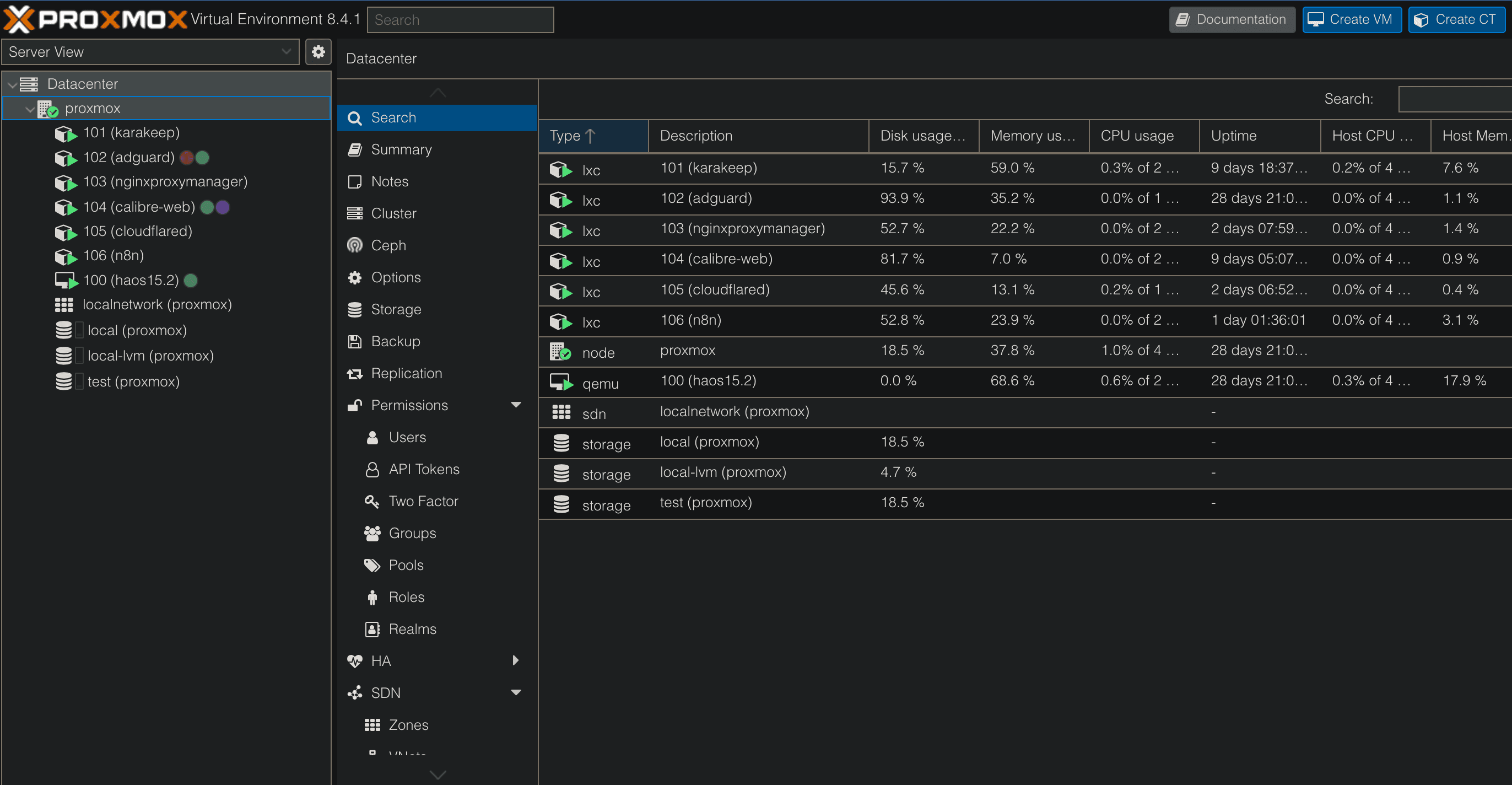Select local-lvm (proxmox) storage table row
The height and width of the screenshot is (785, 1512).
coord(1025,473)
